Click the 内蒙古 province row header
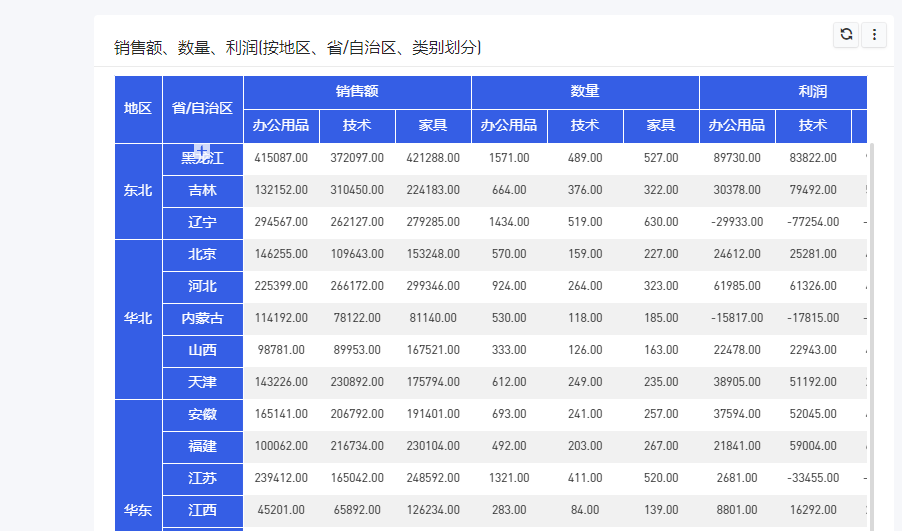This screenshot has height=531, width=902. [x=202, y=319]
